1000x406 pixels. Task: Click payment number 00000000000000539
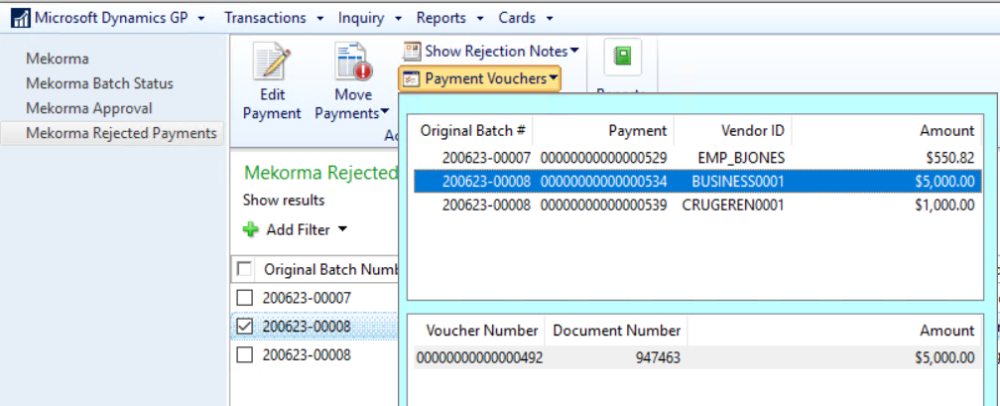604,205
